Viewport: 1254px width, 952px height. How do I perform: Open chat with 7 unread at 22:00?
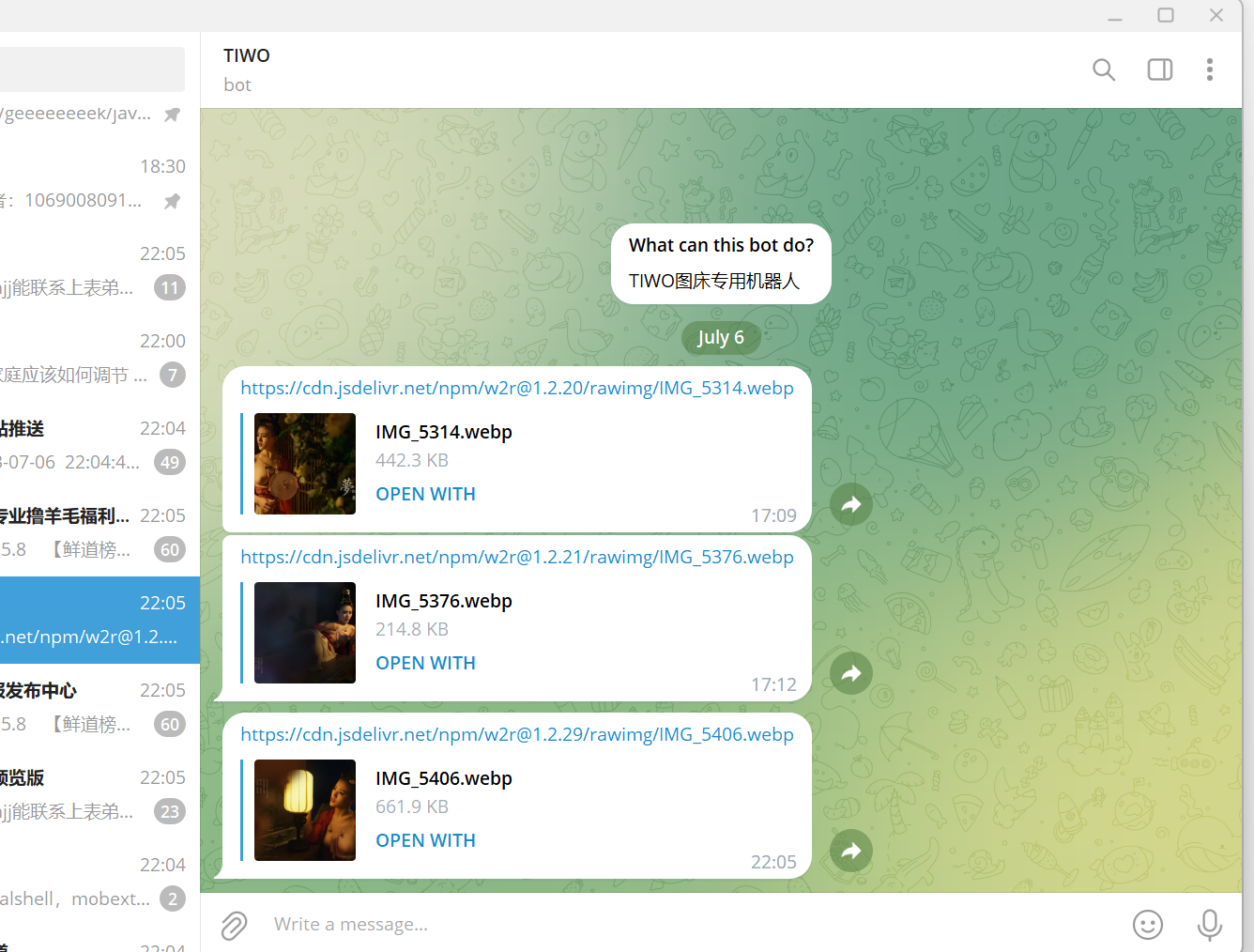pos(99,358)
